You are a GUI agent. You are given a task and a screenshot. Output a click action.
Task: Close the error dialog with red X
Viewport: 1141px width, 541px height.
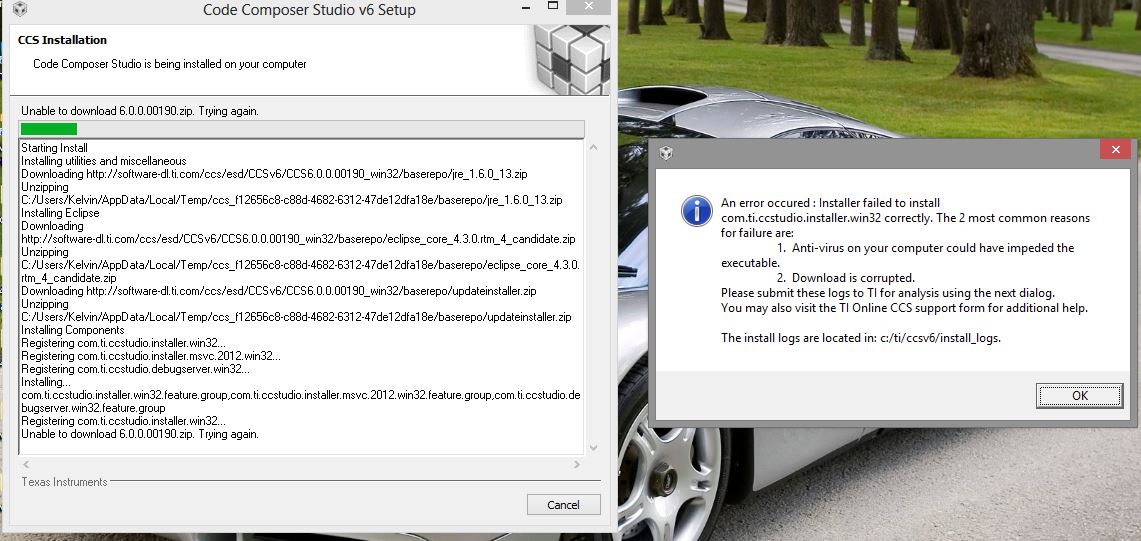1115,150
